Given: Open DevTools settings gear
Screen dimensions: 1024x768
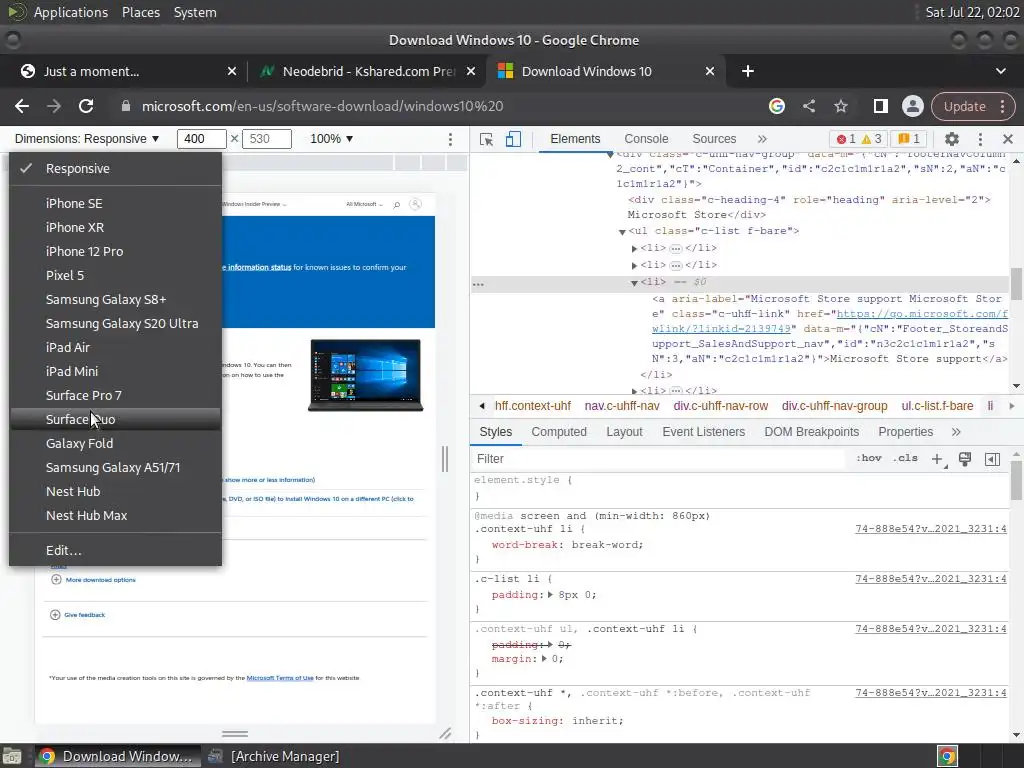Looking at the screenshot, I should 952,139.
